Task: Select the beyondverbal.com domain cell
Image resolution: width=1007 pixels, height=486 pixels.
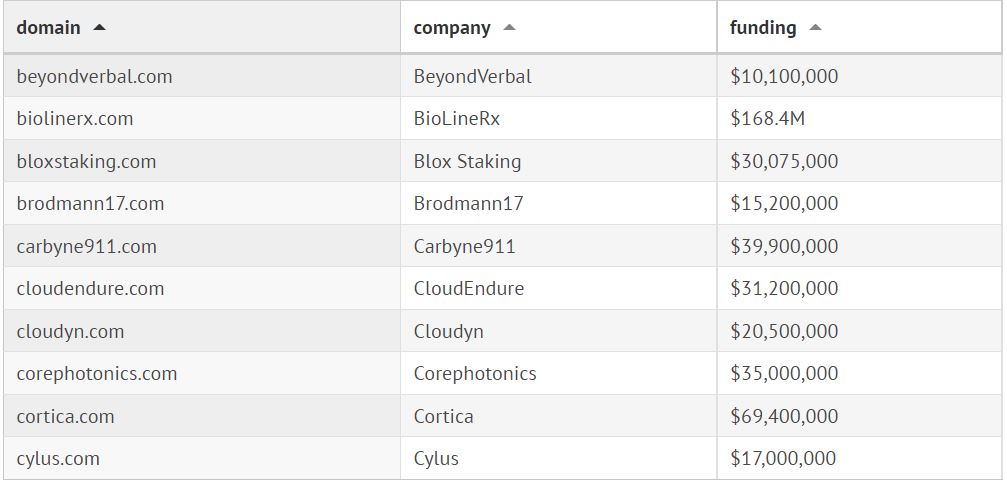Action: click(x=94, y=76)
